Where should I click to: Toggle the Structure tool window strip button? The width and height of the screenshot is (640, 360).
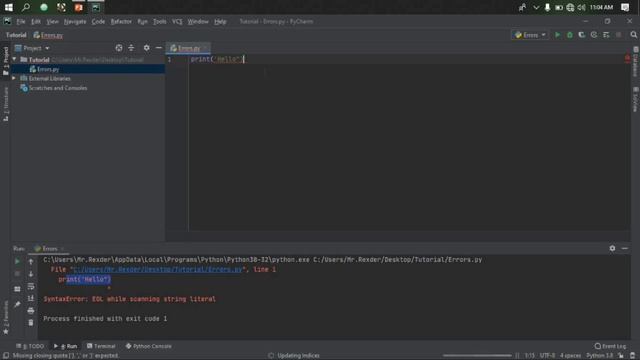pyautogui.click(x=6, y=104)
